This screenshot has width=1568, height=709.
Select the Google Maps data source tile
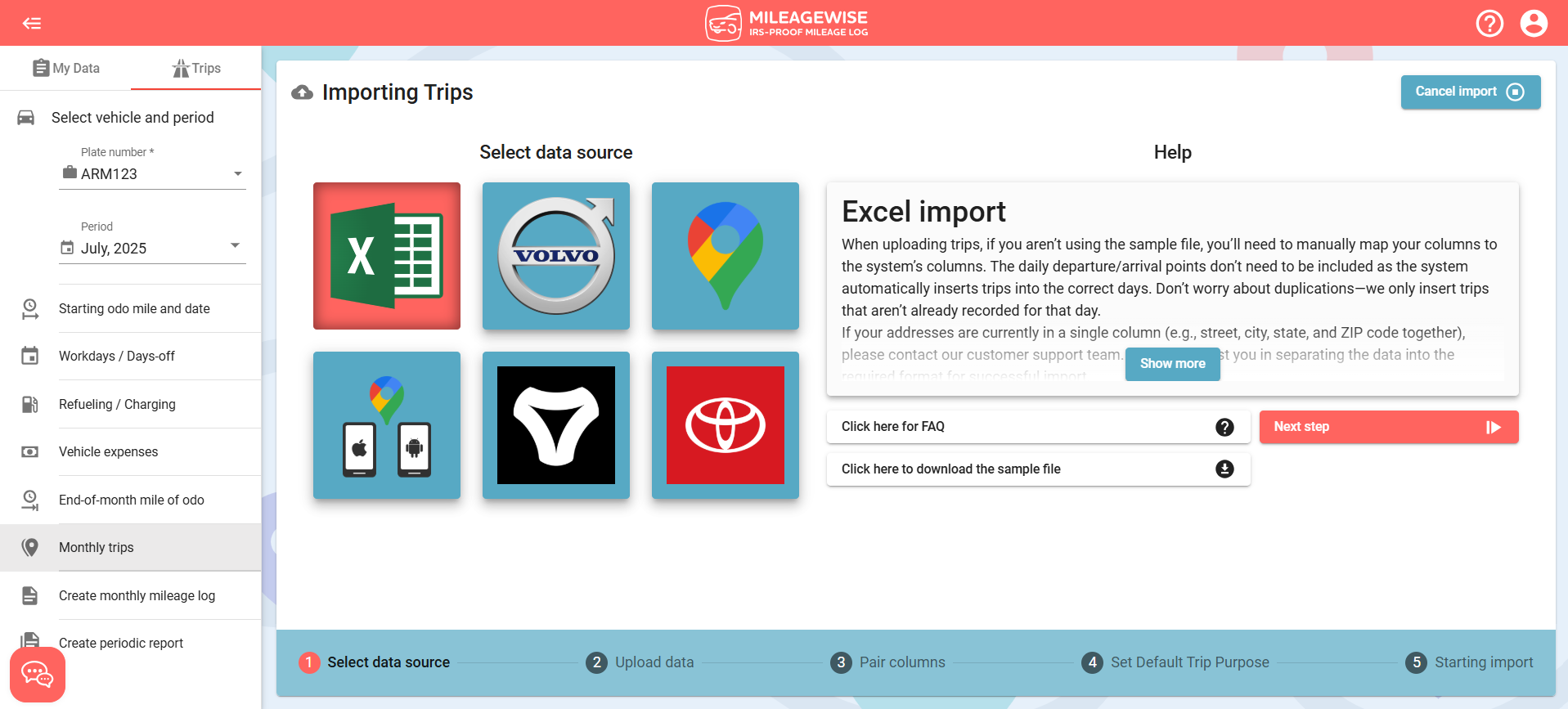click(x=726, y=256)
